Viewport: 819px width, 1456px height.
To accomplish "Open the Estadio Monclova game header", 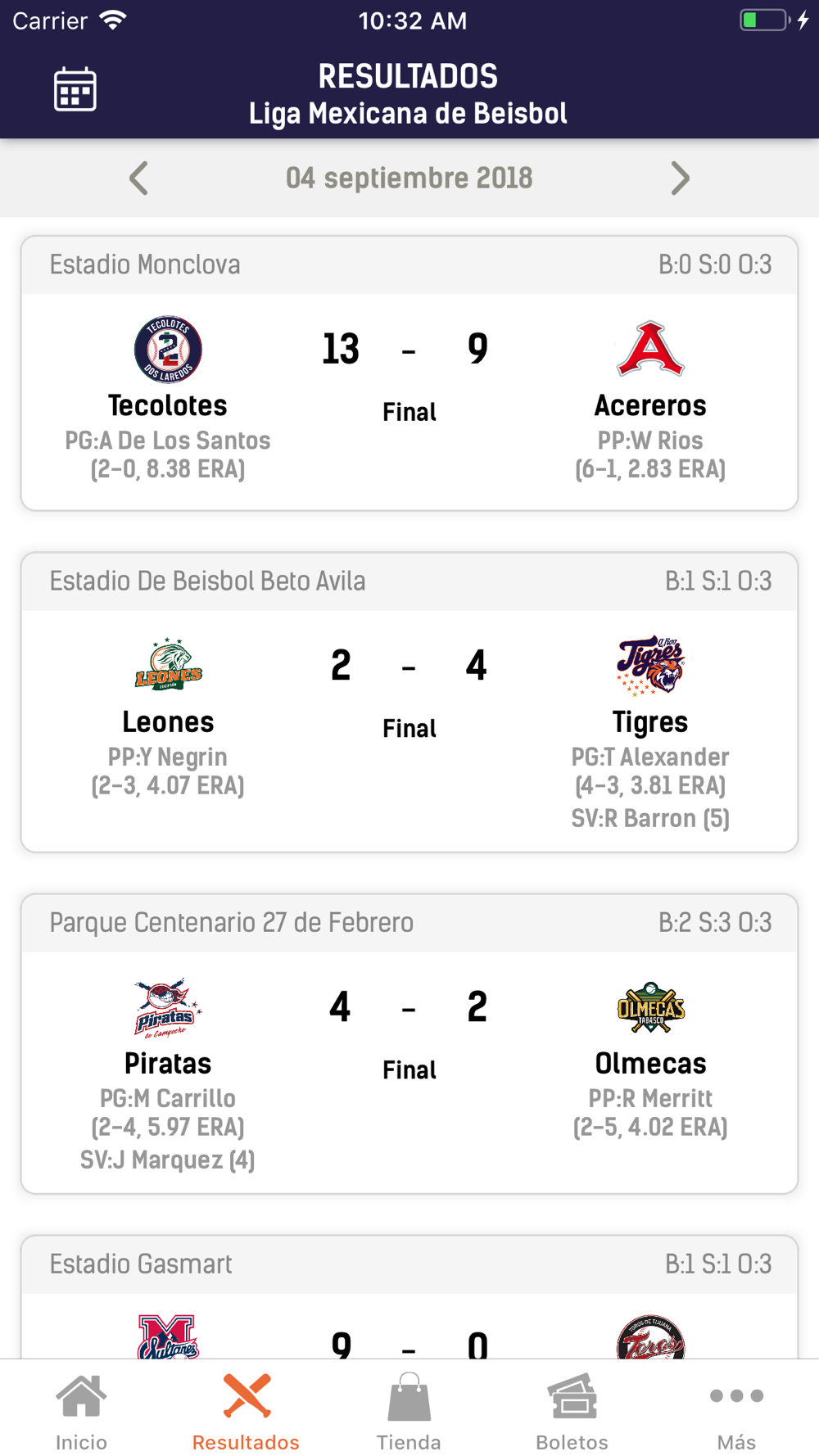I will 409,265.
